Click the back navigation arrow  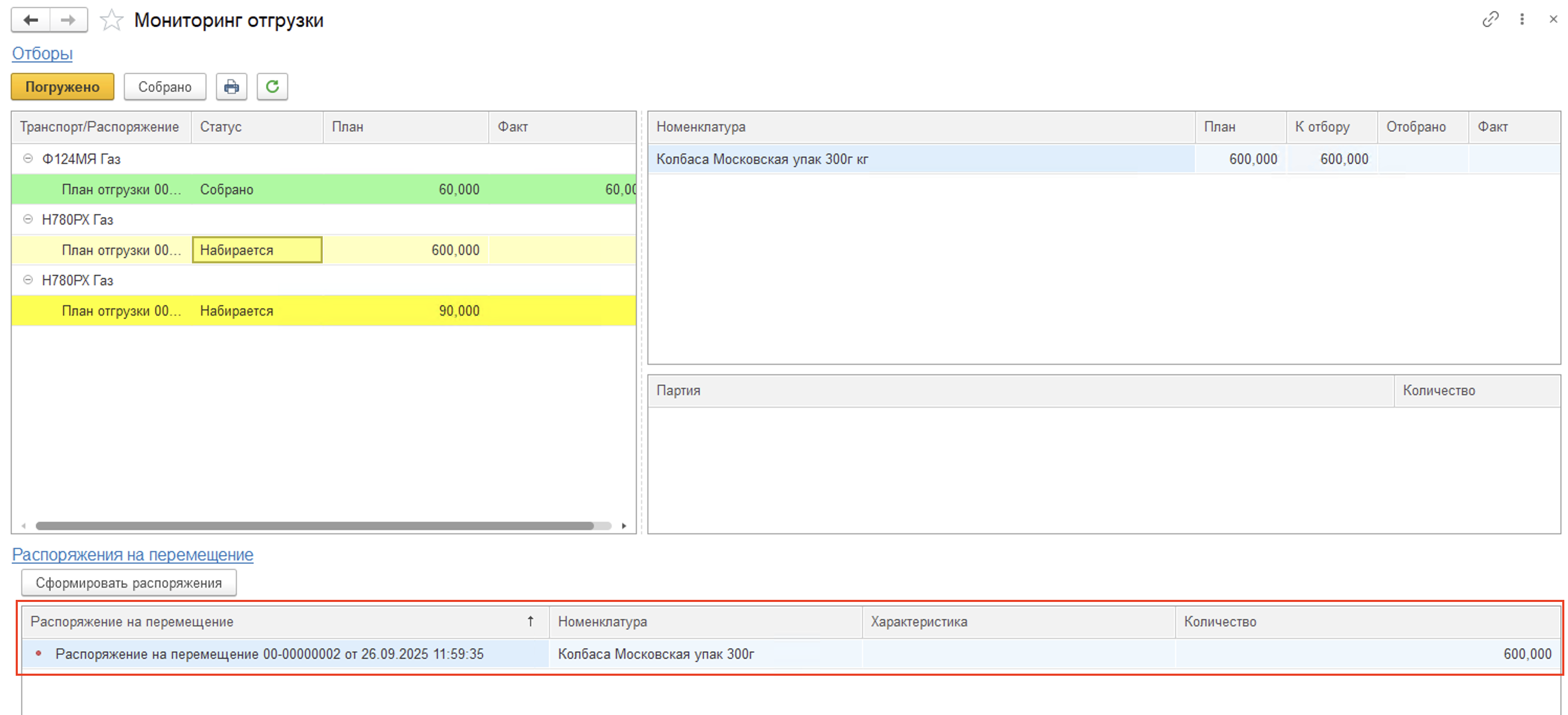pos(30,20)
